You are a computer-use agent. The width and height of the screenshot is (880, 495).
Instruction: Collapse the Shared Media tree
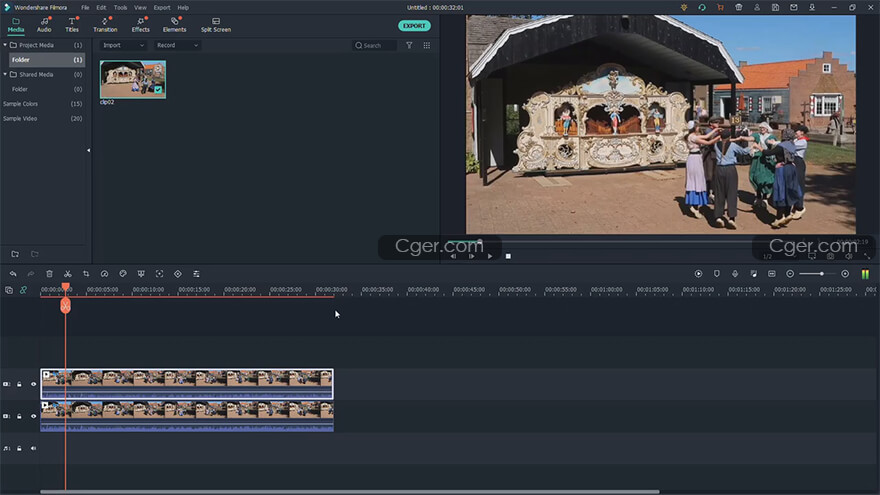(x=5, y=74)
